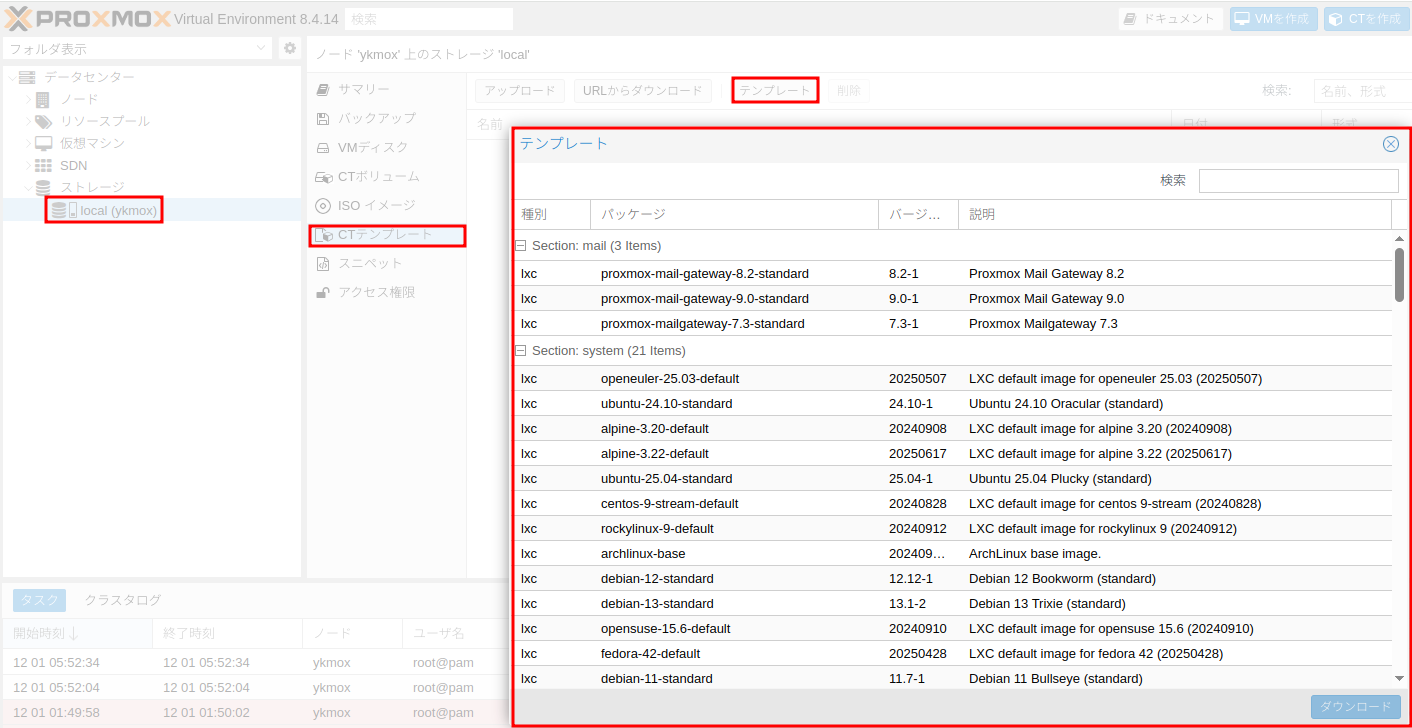The image size is (1412, 728).
Task: Collapse the データセンター tree node
Action: click(11, 77)
